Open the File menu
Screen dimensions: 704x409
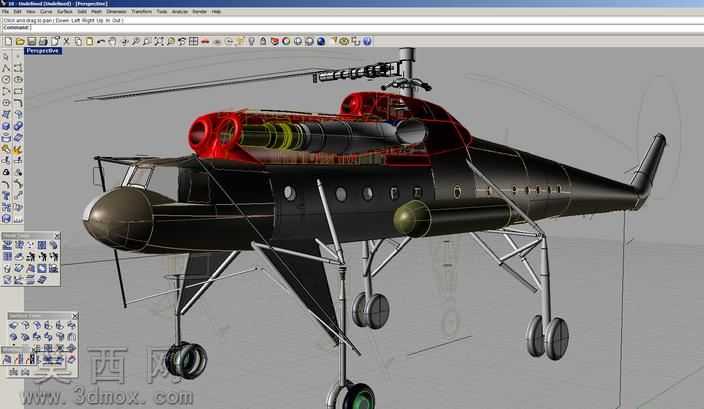click(x=5, y=12)
